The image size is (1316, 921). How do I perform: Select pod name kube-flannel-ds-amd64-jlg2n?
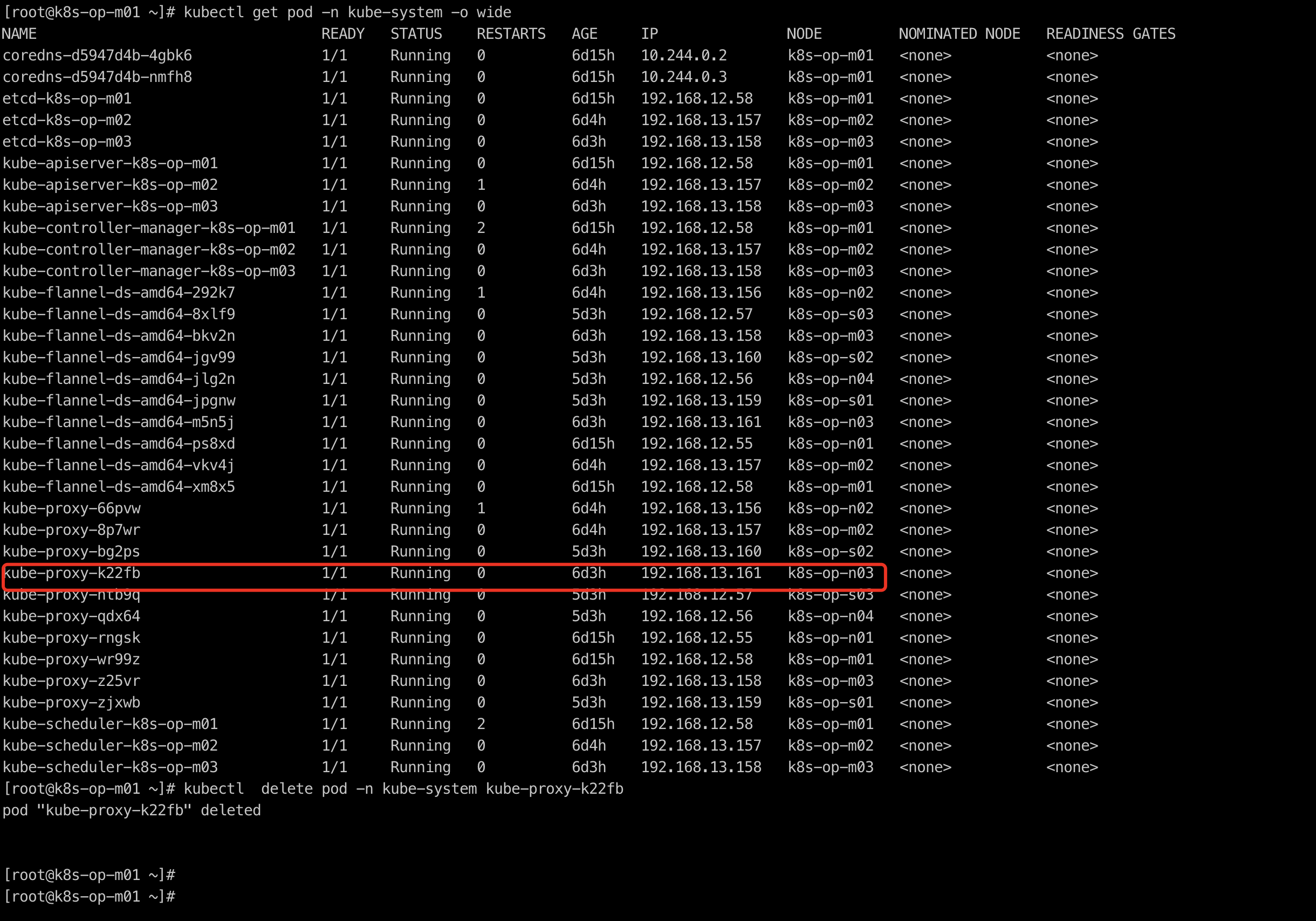(119, 380)
